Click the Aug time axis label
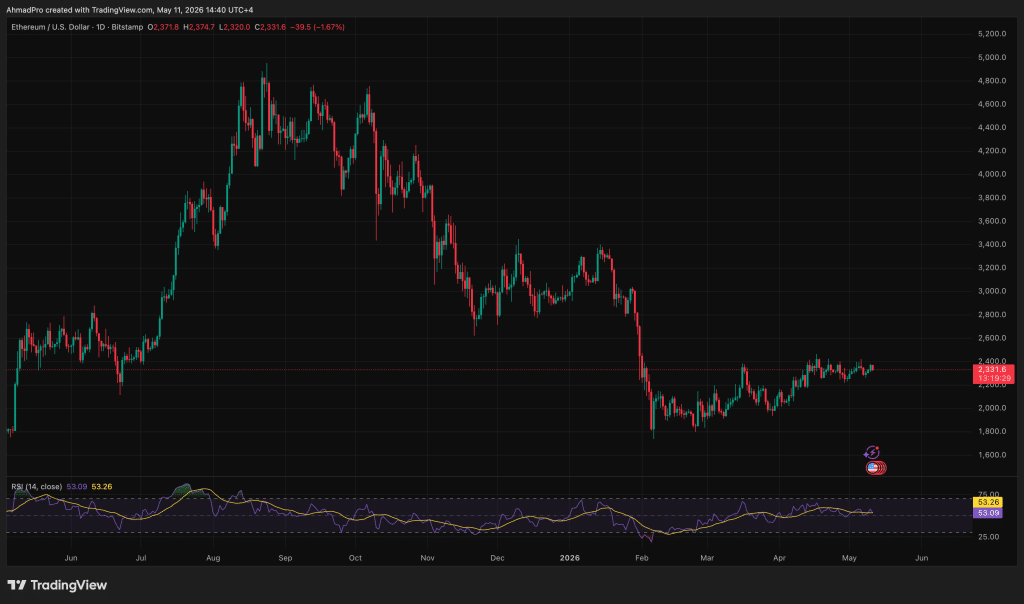Image resolution: width=1024 pixels, height=604 pixels. pyautogui.click(x=213, y=558)
